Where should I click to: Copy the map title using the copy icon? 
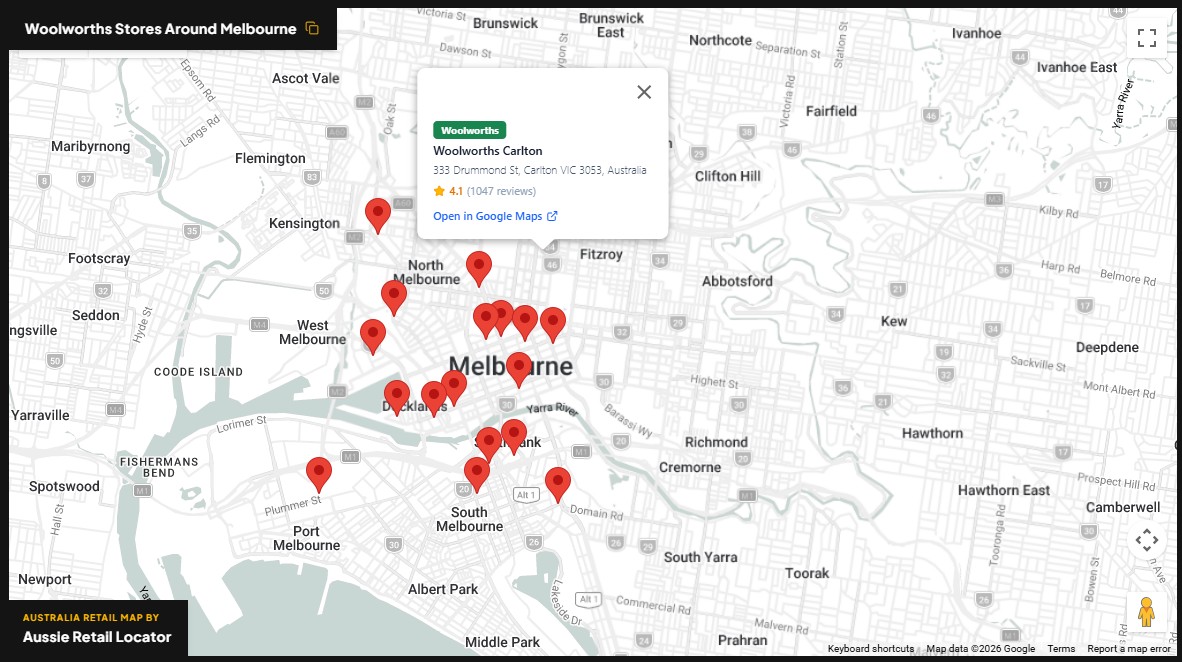click(312, 29)
